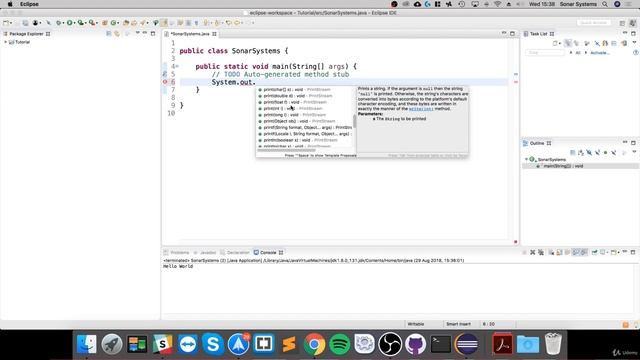Click the Quick Access search field
Viewport: 640px width, 360px height.
tap(594, 23)
